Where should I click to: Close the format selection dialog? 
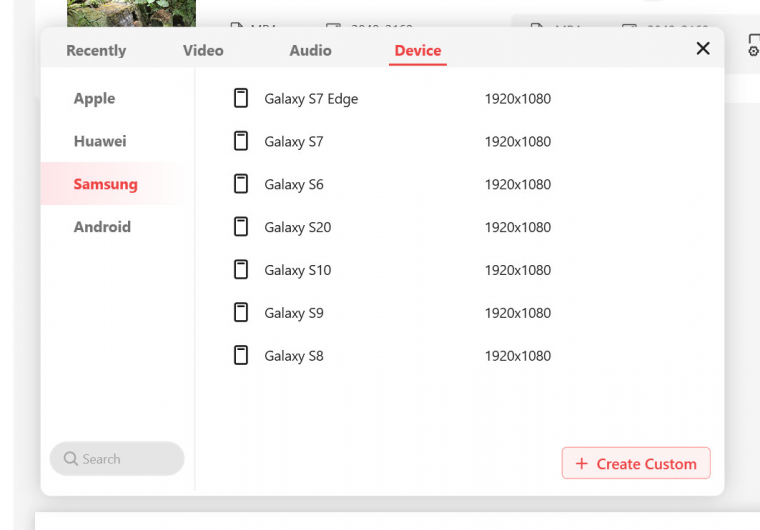703,48
